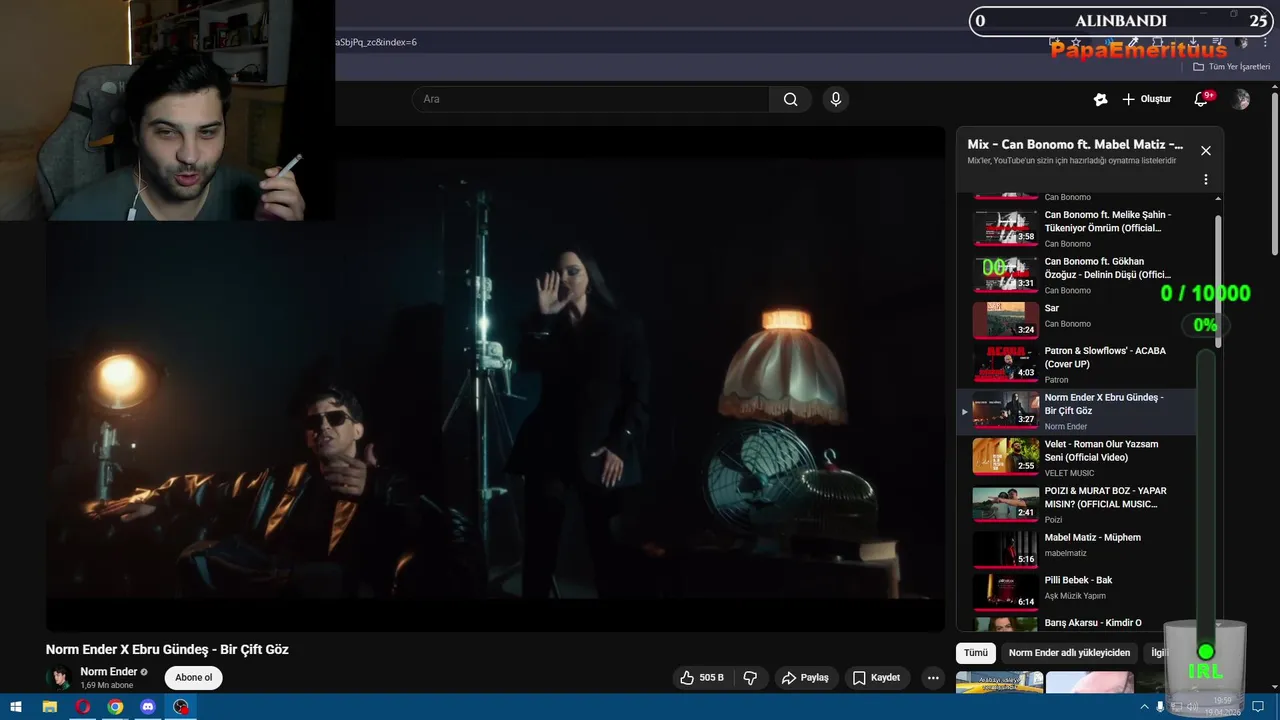This screenshot has width=1280, height=720.
Task: Play Tükeniyor Ömrüm from playlist
Action: coord(1085,228)
